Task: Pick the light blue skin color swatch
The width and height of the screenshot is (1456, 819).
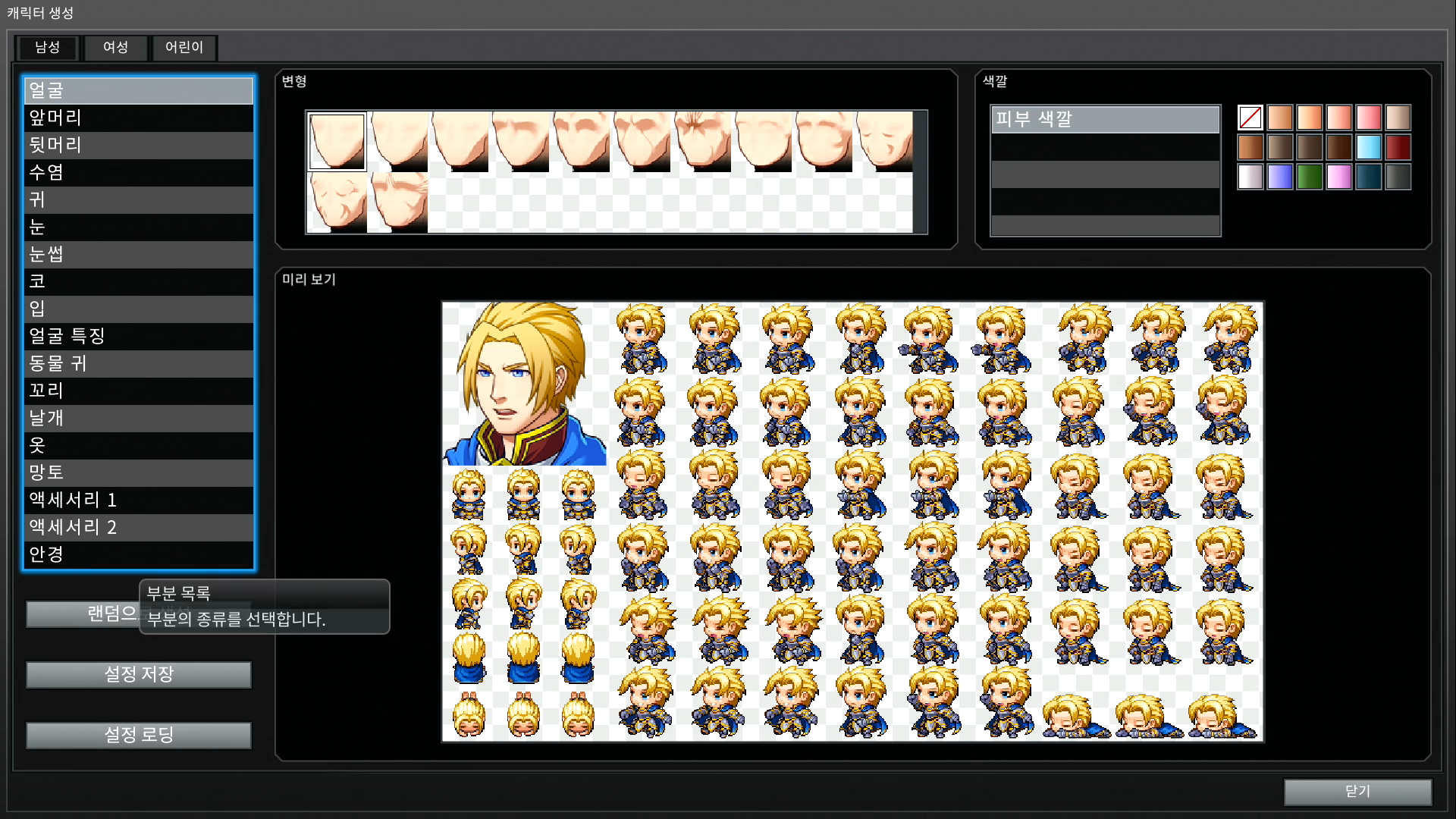Action: click(1369, 147)
